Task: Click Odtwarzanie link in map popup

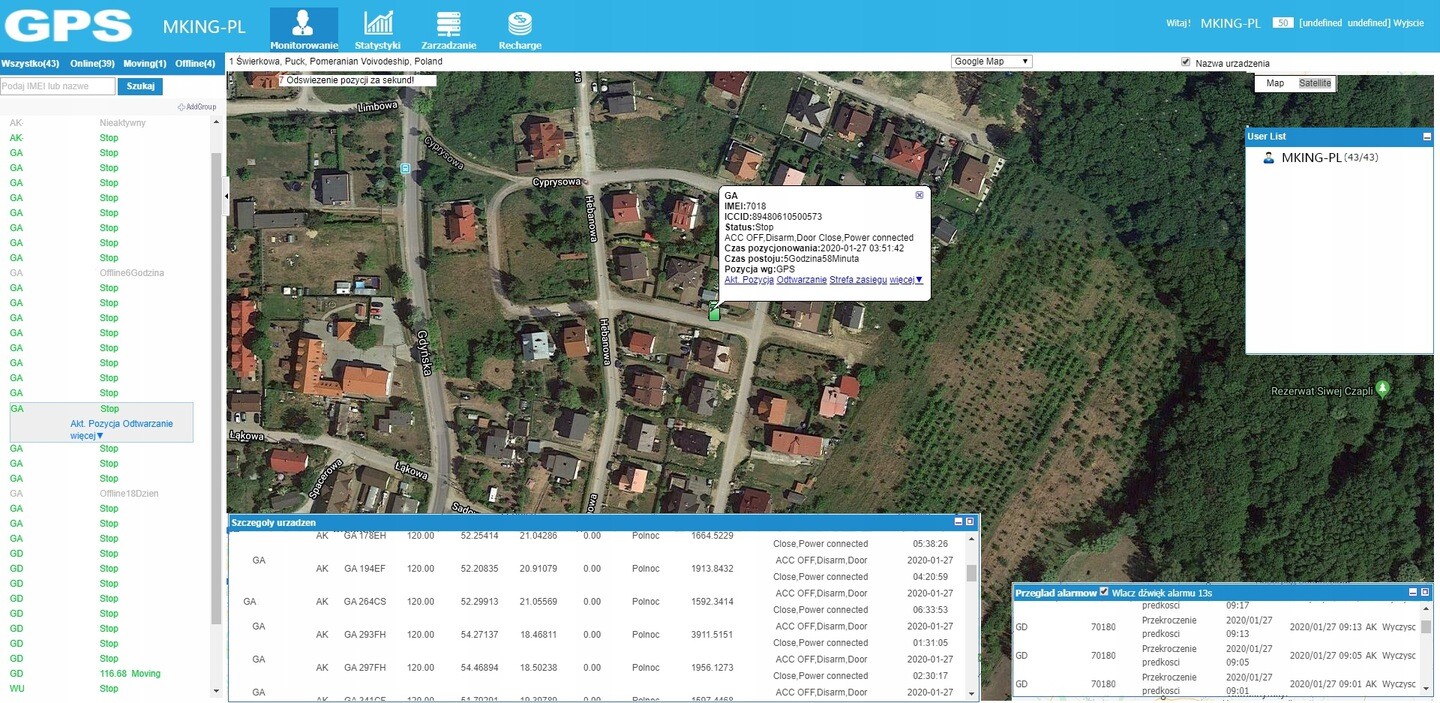Action: 801,280
